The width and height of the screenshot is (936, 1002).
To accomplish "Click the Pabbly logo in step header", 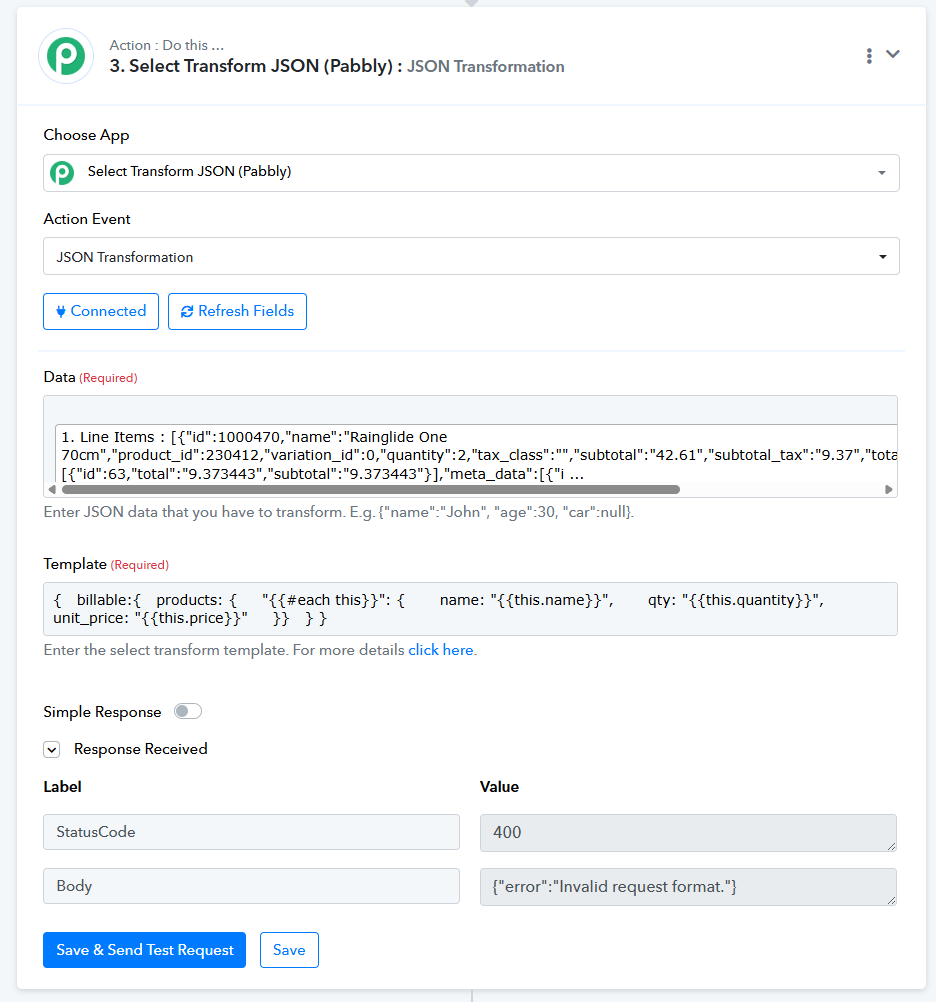I will coord(66,56).
